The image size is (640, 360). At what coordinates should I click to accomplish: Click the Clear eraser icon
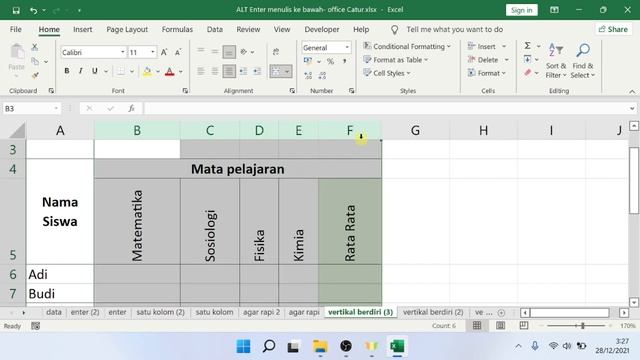point(528,73)
